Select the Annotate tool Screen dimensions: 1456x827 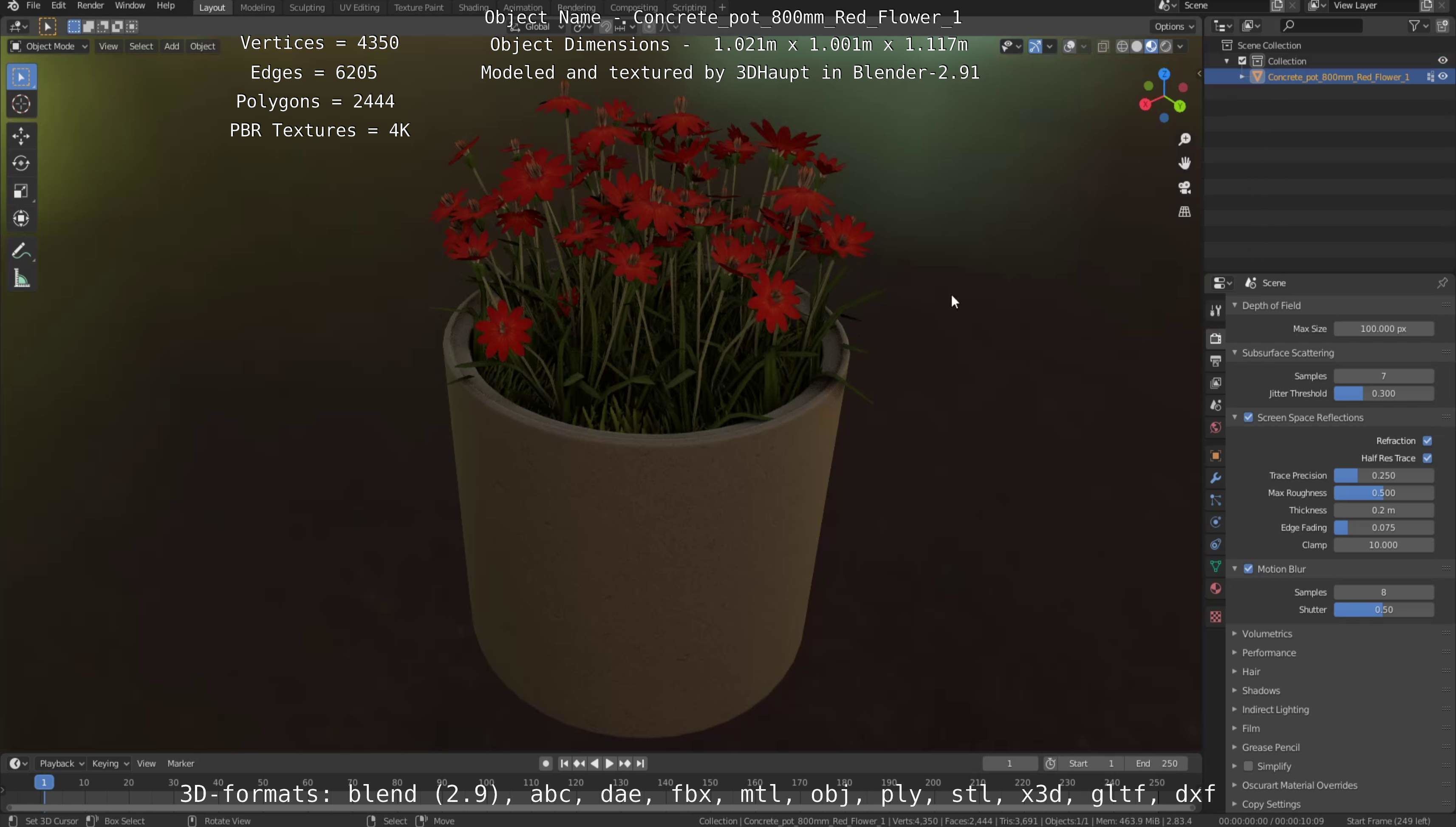pos(22,250)
